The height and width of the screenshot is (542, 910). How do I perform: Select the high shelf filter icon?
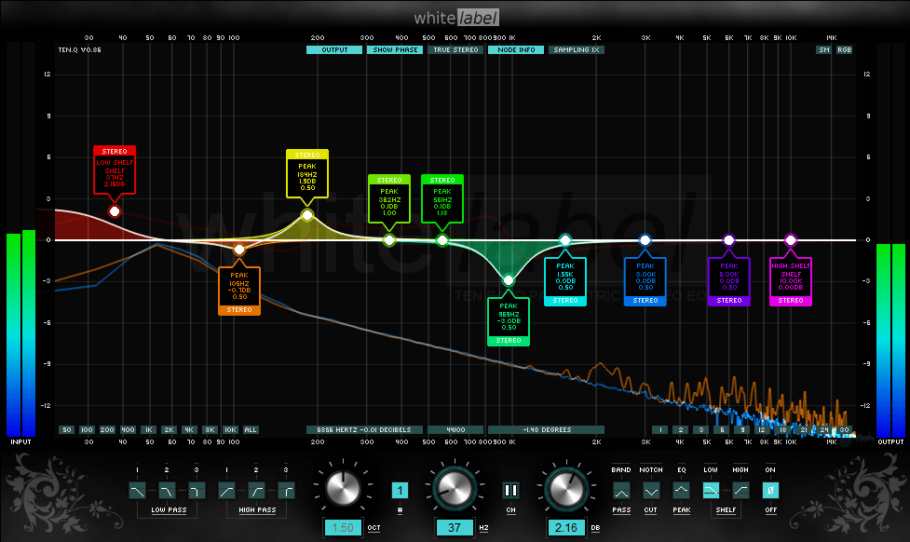pyautogui.click(x=741, y=491)
